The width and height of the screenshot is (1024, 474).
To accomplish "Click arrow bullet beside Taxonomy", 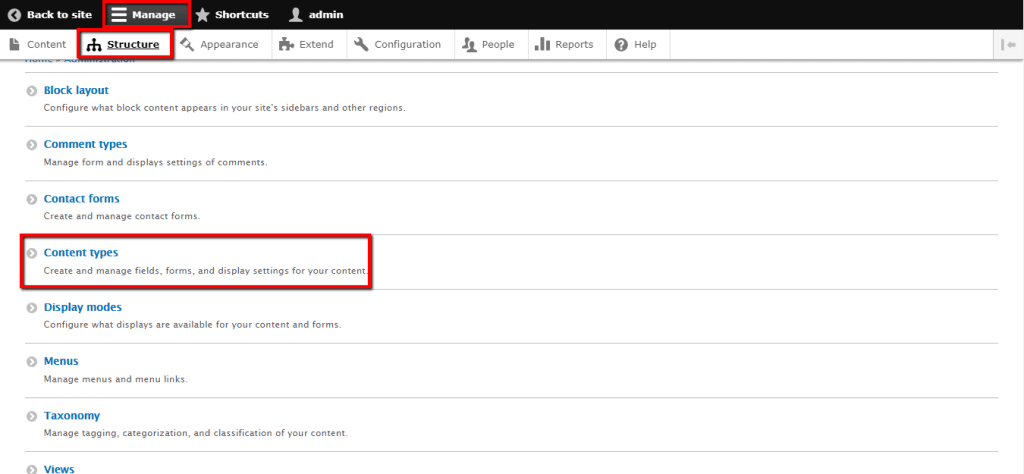I will click(x=31, y=416).
